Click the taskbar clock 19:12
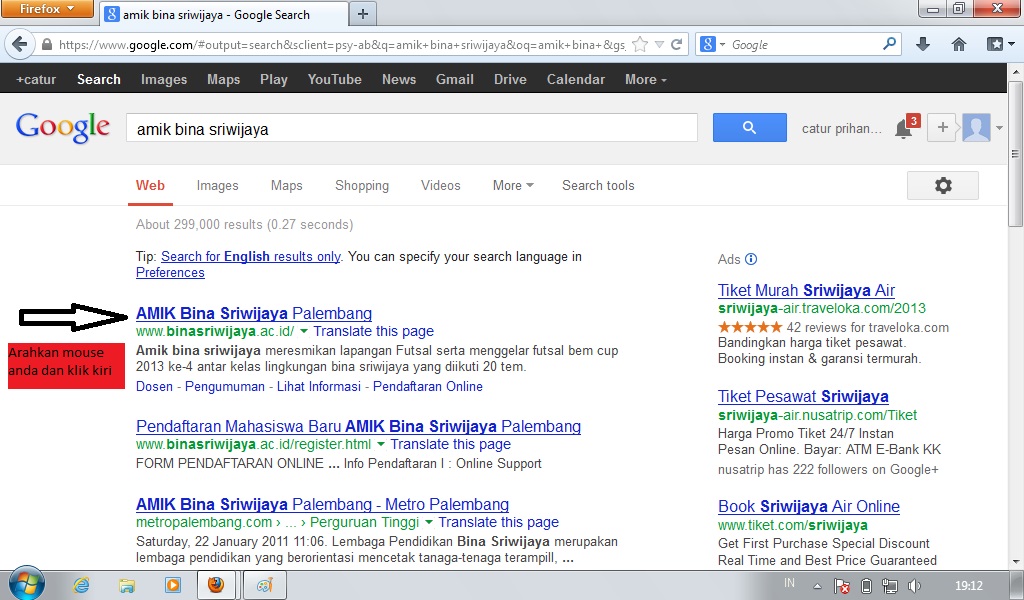This screenshot has width=1024, height=600. pyautogui.click(x=968, y=586)
